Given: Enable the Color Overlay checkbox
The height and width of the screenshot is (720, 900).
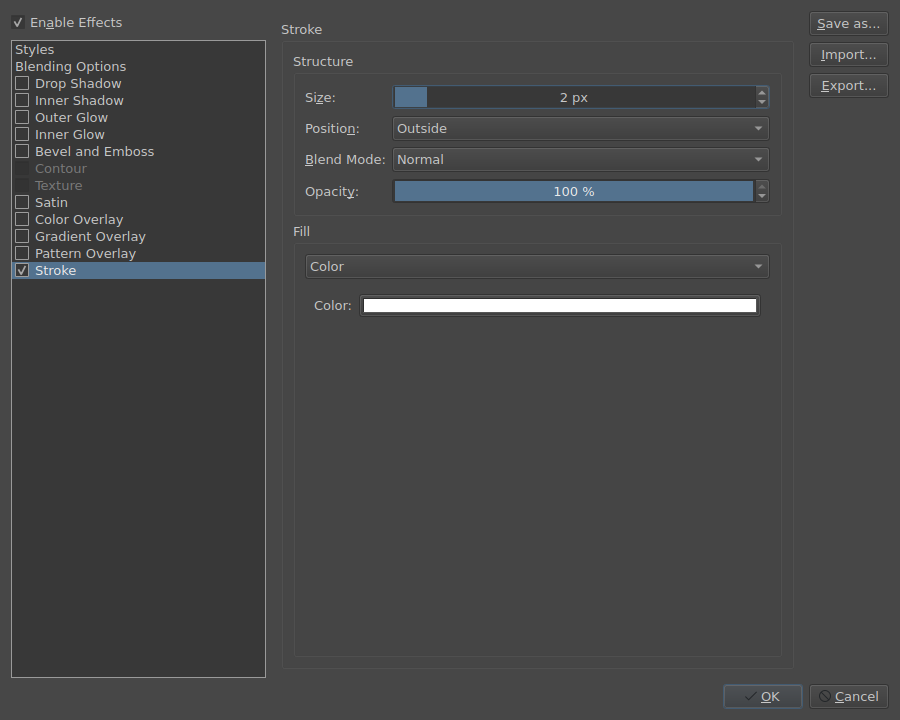Looking at the screenshot, I should (x=22, y=219).
